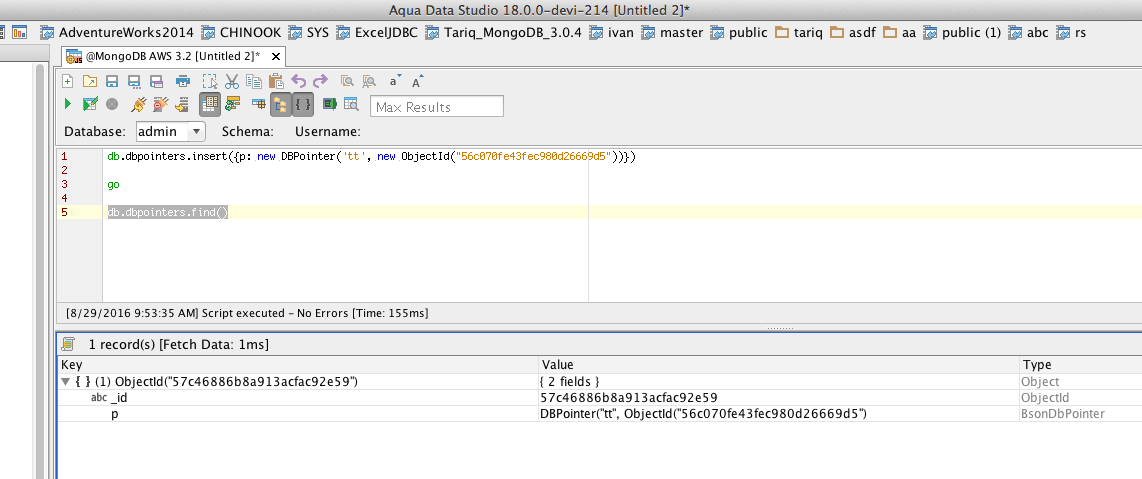Open the CHINOOK bookmark
Screen dimensions: 1142x479
tap(243, 32)
